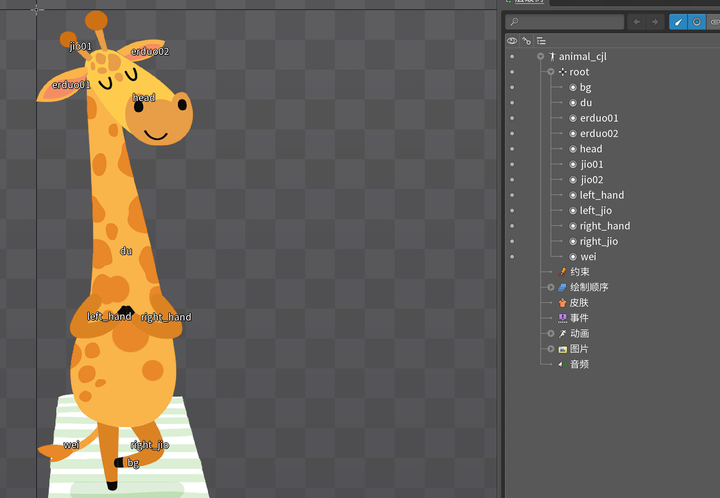Image resolution: width=720 pixels, height=498 pixels.
Task: Click the back arrow in tree panel
Action: click(x=636, y=22)
